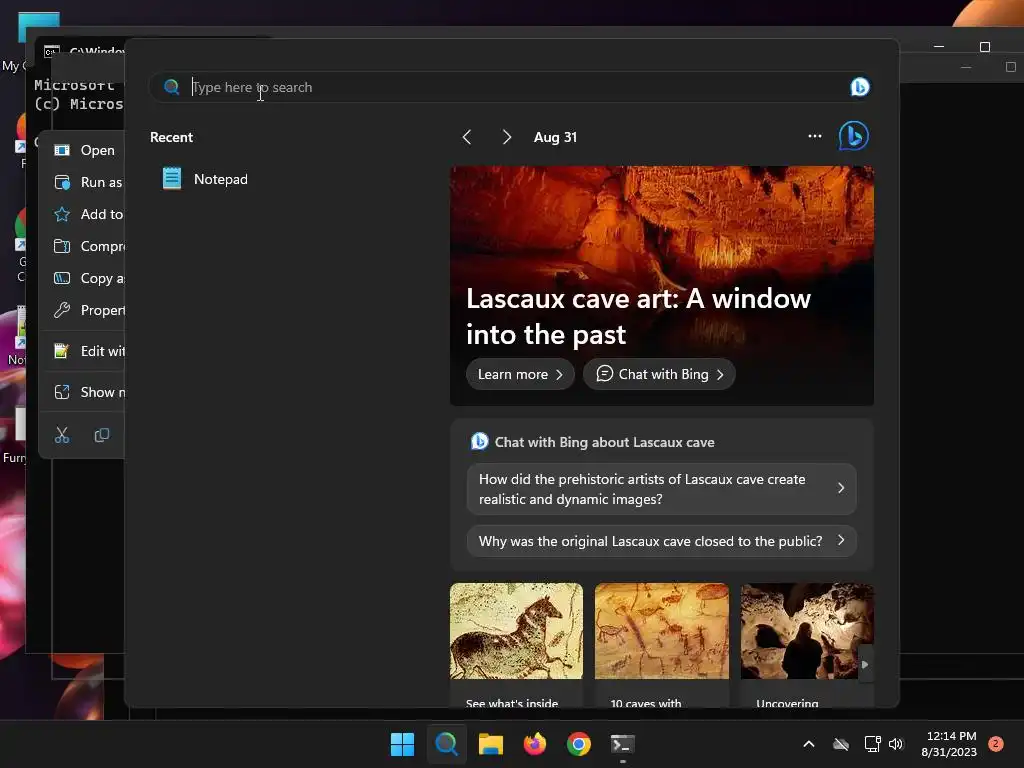1024x768 pixels.
Task: Click the Cut scissors icon in context menu
Action: tap(62, 435)
